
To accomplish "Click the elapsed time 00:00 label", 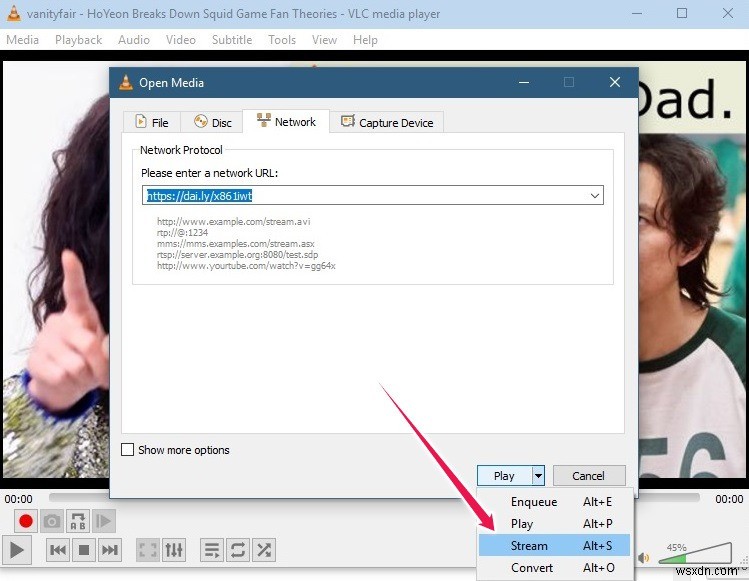I will [x=19, y=499].
